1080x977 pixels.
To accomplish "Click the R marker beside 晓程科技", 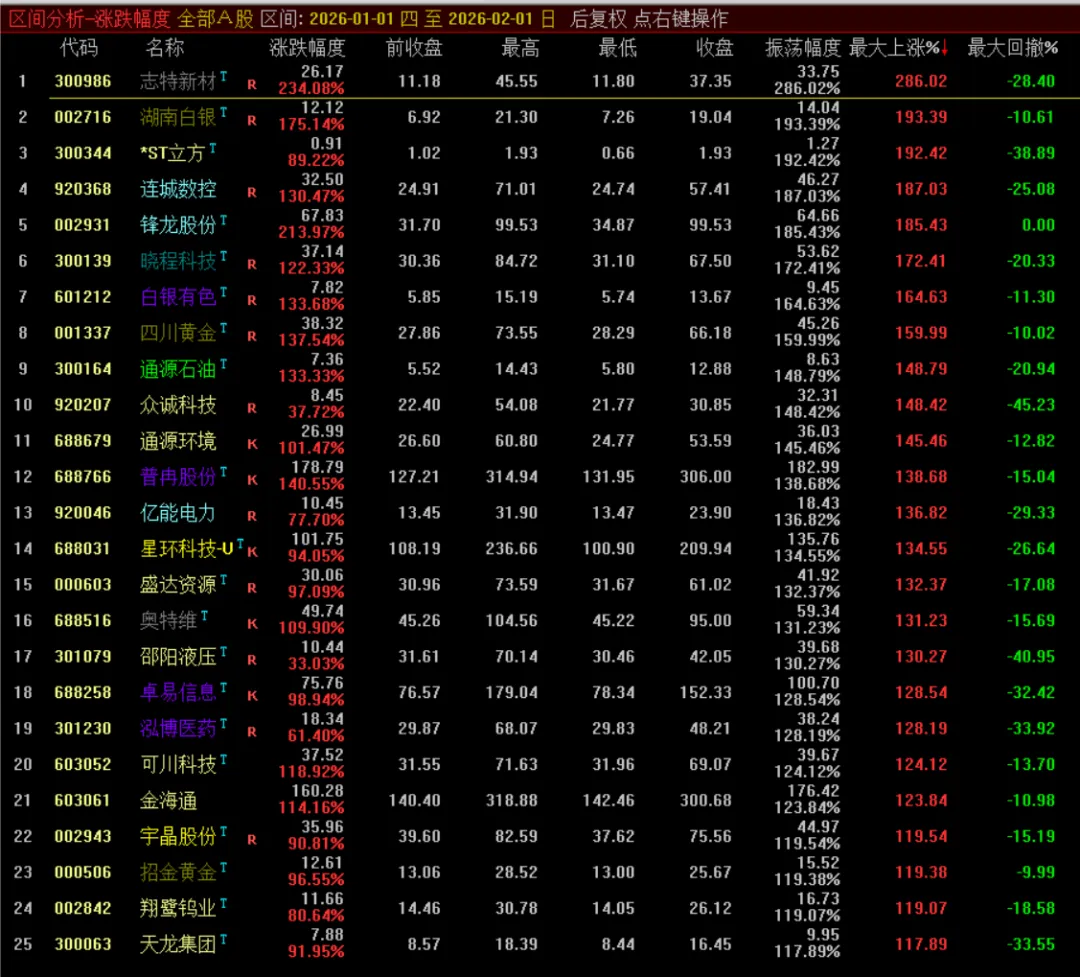I will (x=252, y=265).
